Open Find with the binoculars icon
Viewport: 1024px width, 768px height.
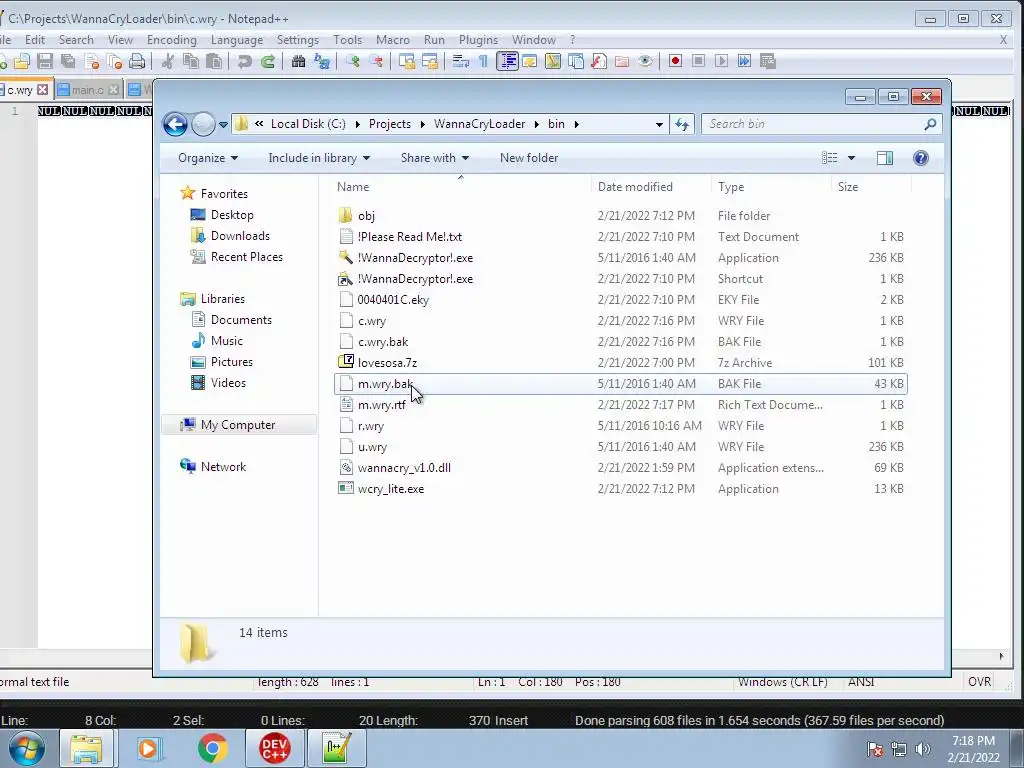[298, 61]
